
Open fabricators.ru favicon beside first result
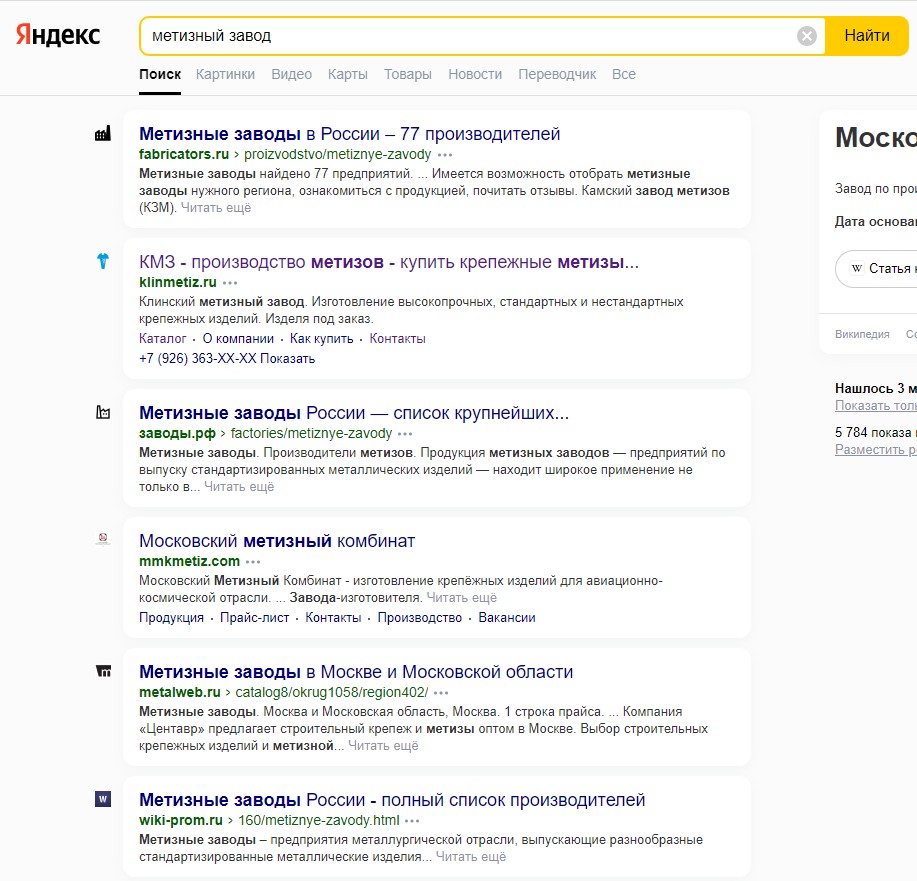[103, 134]
